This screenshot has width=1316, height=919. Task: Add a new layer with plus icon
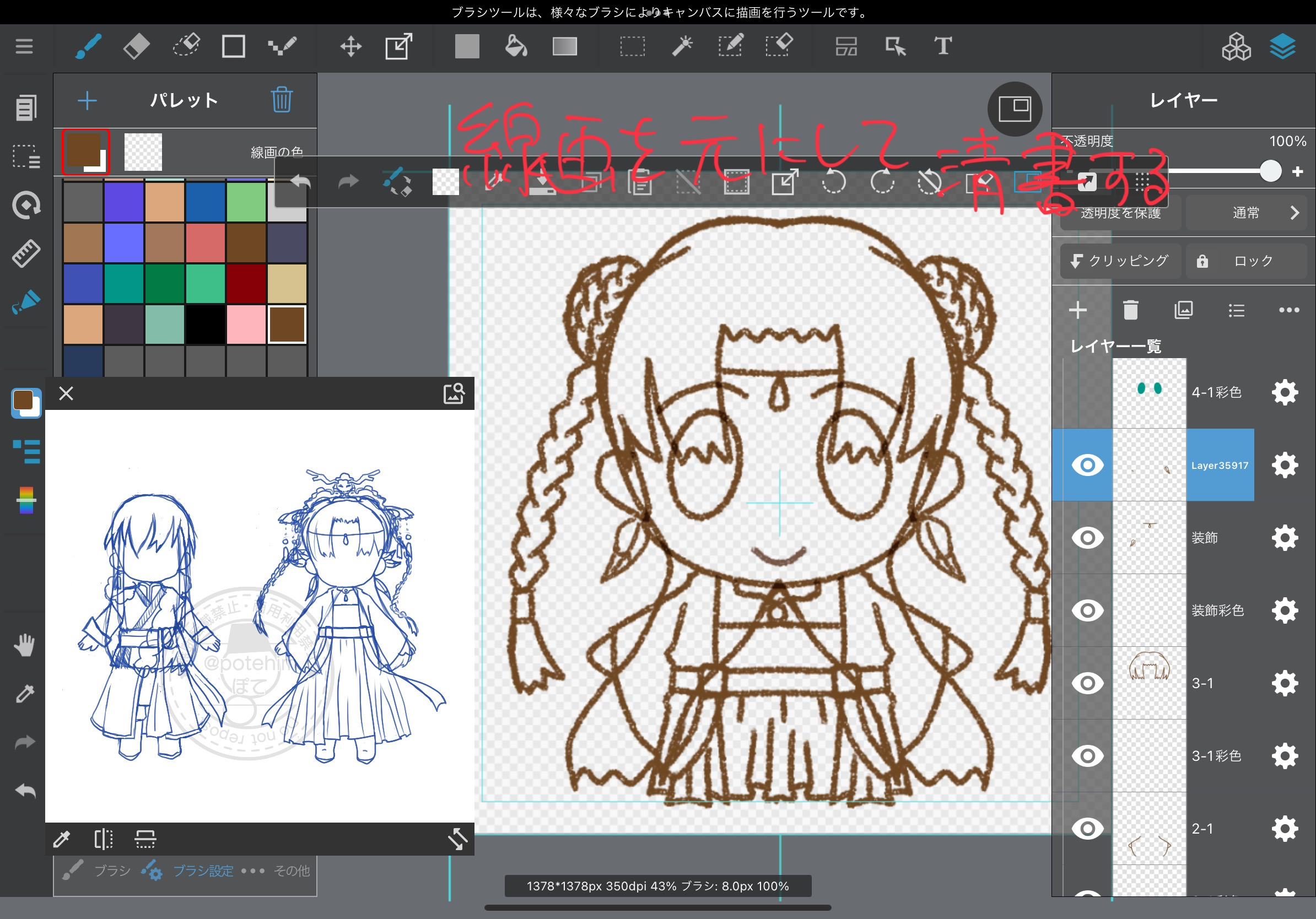click(1077, 310)
